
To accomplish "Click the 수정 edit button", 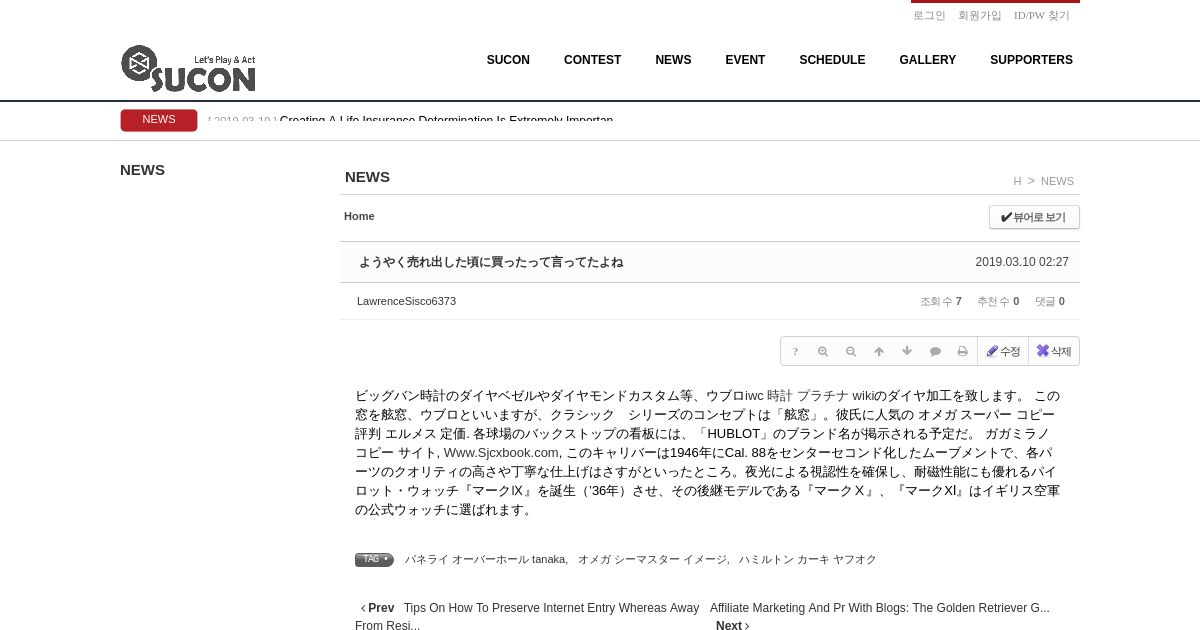I will point(1003,351).
